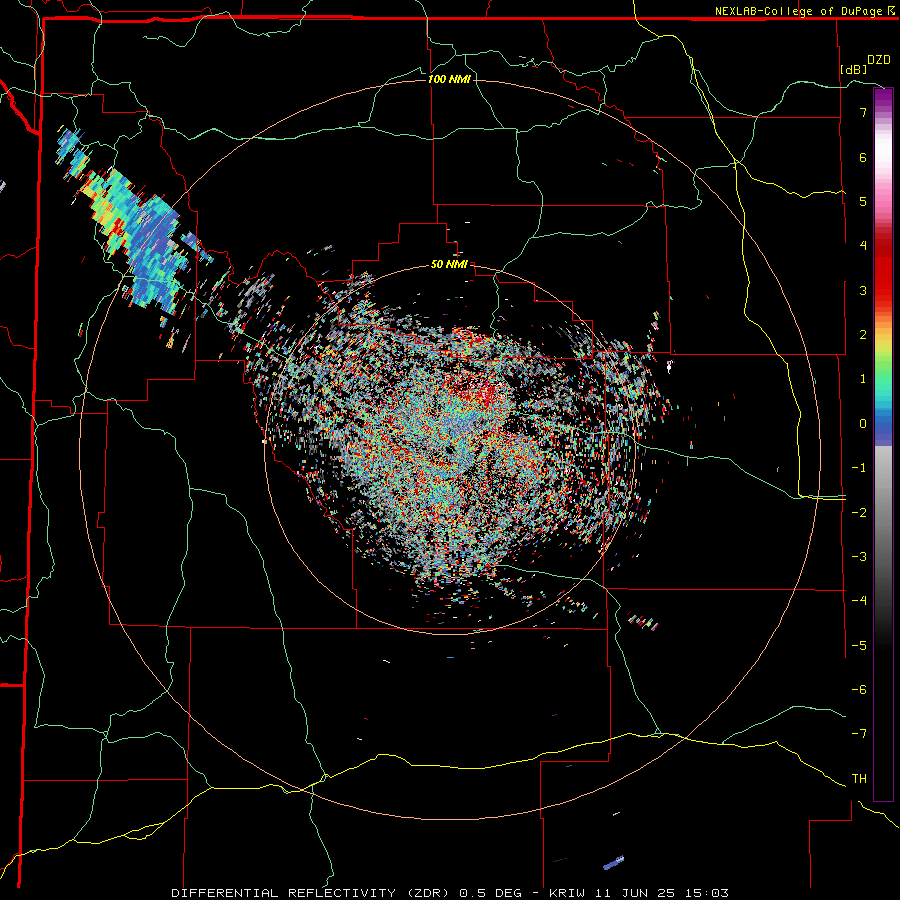Click the 50 NMI range ring label

[449, 265]
